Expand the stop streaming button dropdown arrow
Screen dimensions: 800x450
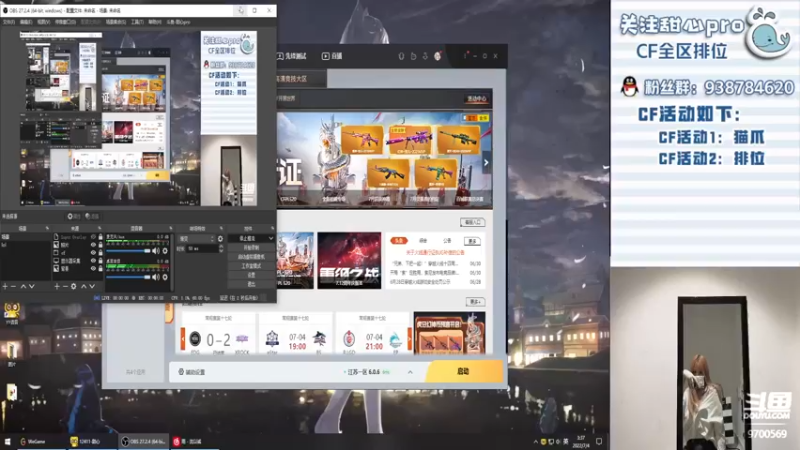[271, 238]
